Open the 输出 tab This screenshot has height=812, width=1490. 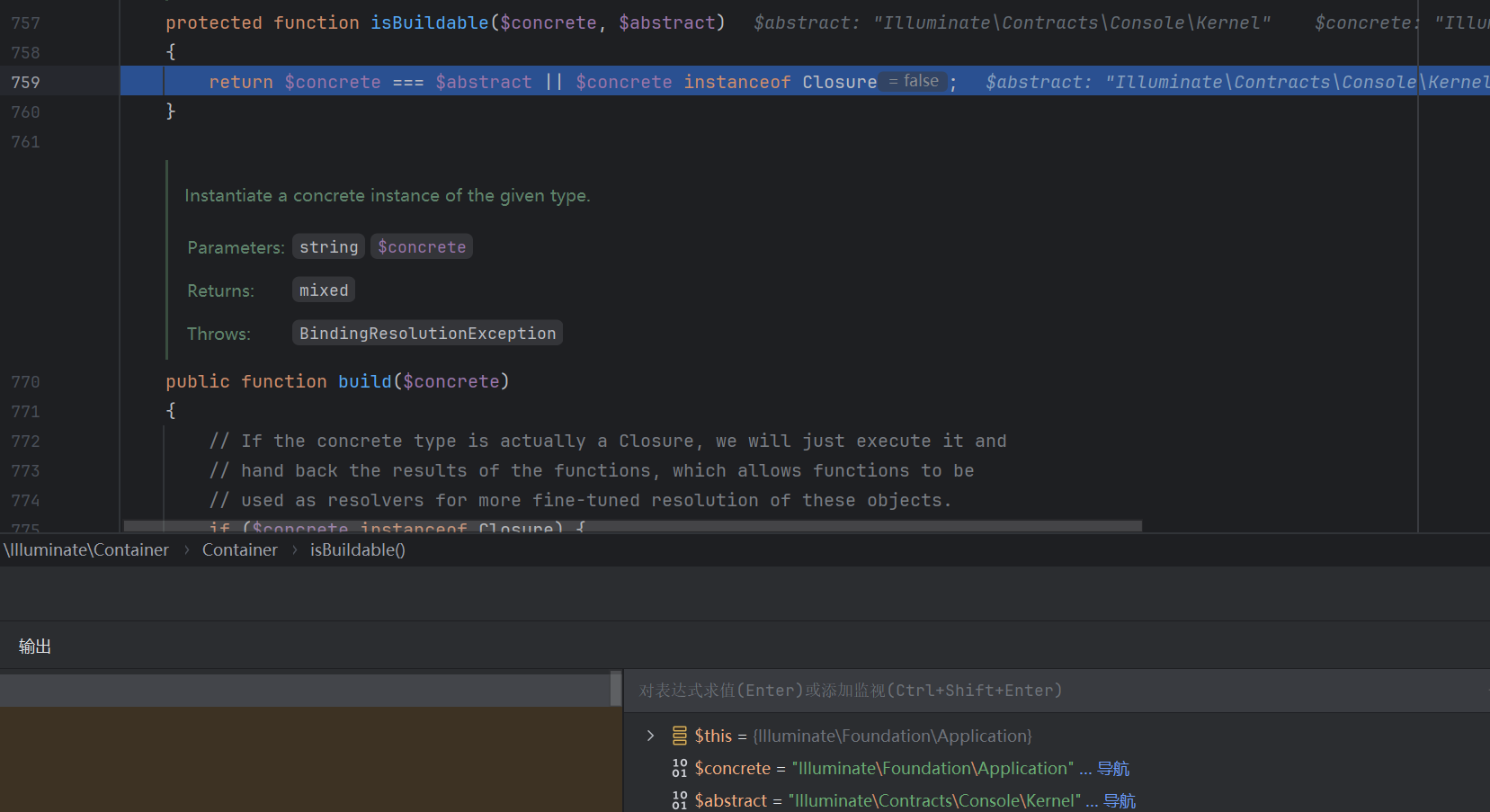[35, 647]
